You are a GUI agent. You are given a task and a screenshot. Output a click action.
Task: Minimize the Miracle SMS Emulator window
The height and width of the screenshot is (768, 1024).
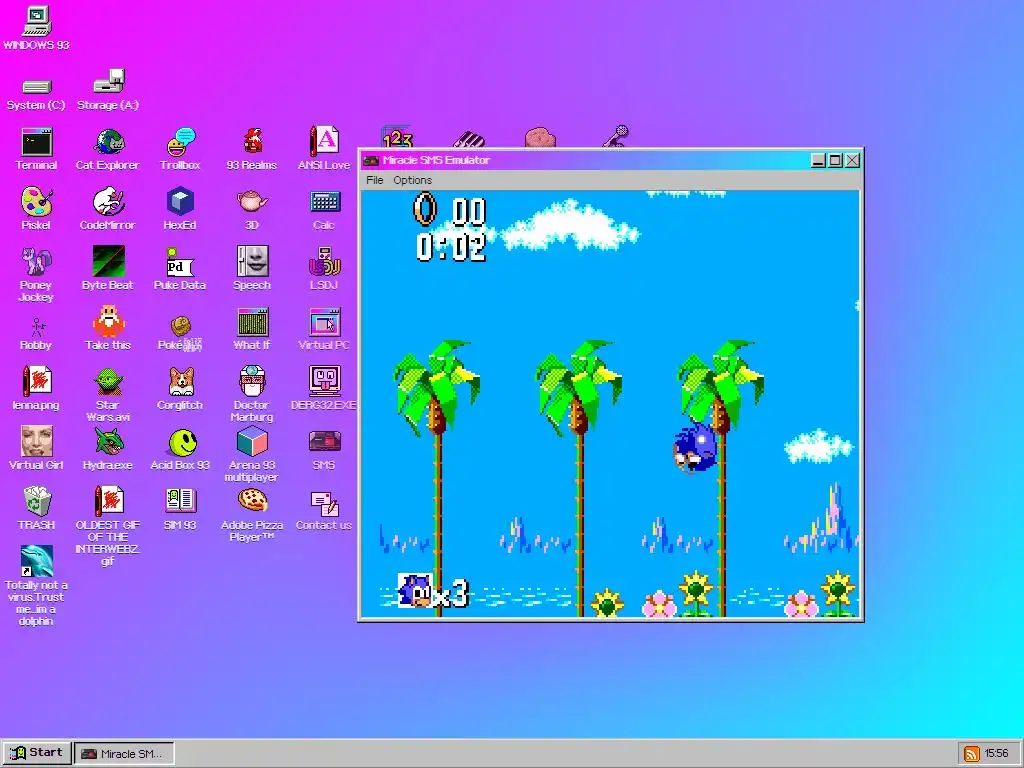[x=818, y=161]
